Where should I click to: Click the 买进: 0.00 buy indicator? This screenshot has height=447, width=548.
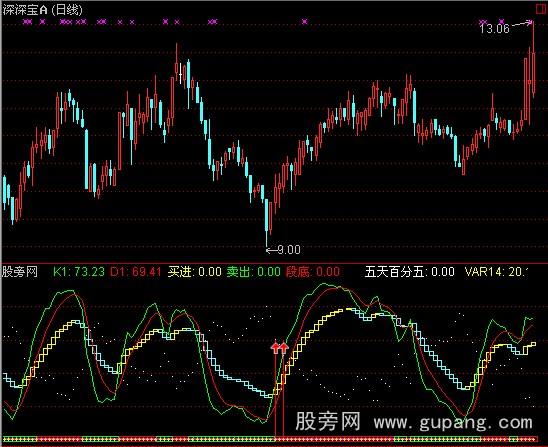point(194,272)
